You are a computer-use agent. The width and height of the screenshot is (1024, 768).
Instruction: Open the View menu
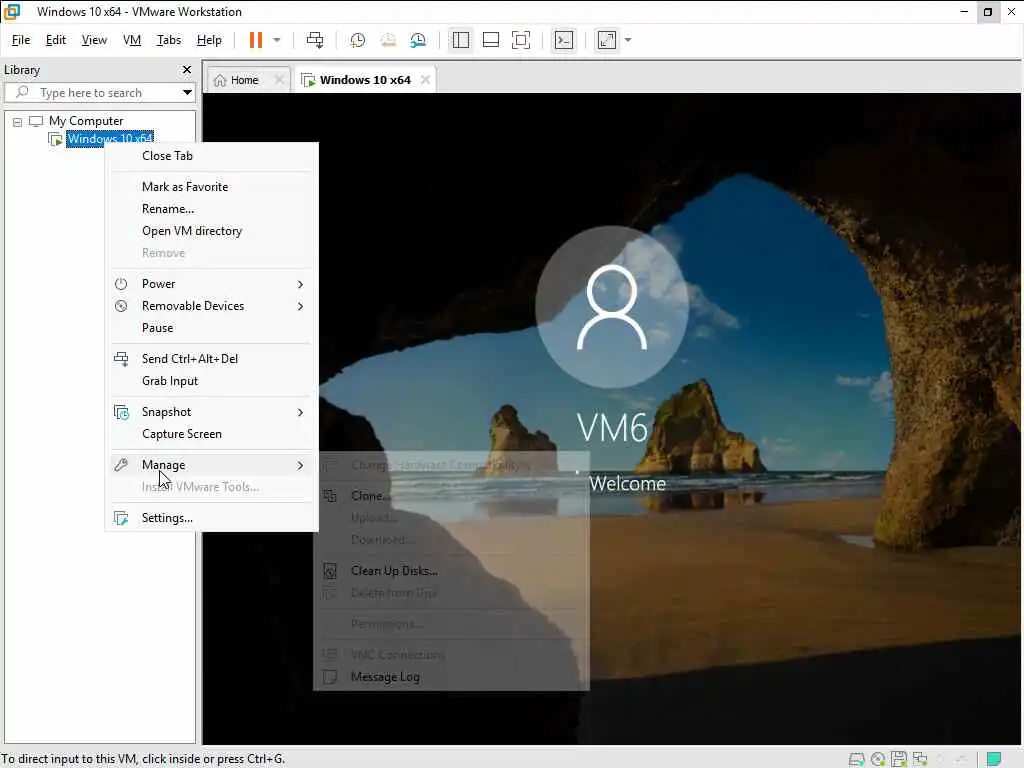tap(94, 40)
